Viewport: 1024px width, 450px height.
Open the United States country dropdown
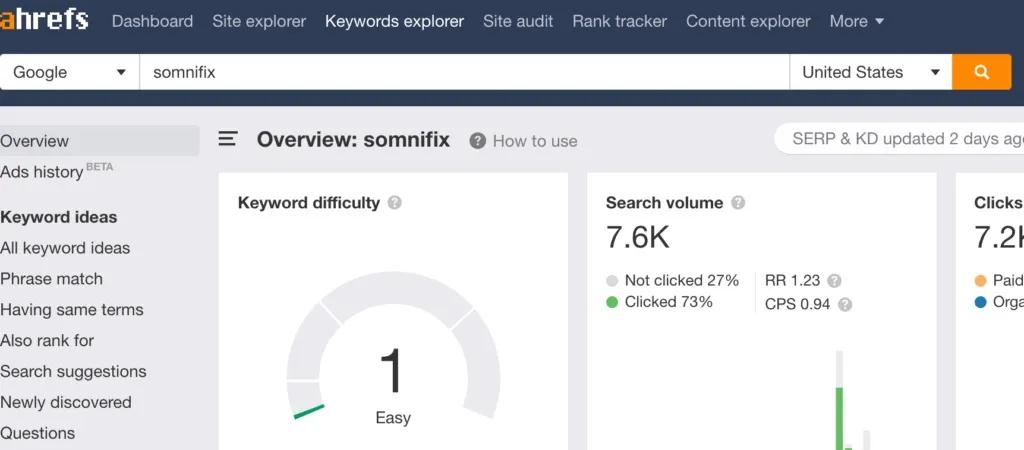pyautogui.click(x=871, y=72)
